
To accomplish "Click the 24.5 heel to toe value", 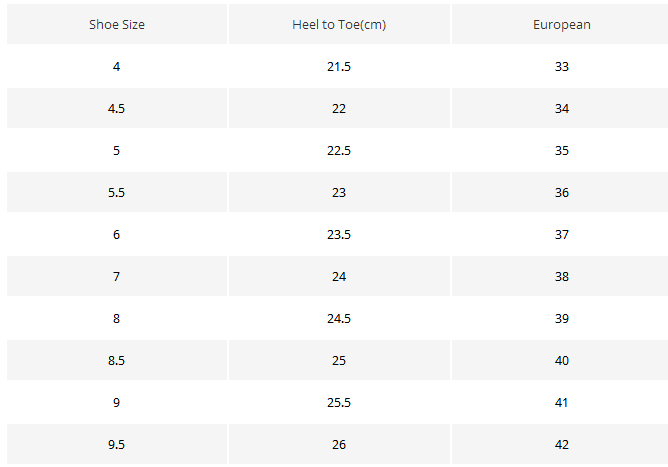I will click(x=339, y=318).
